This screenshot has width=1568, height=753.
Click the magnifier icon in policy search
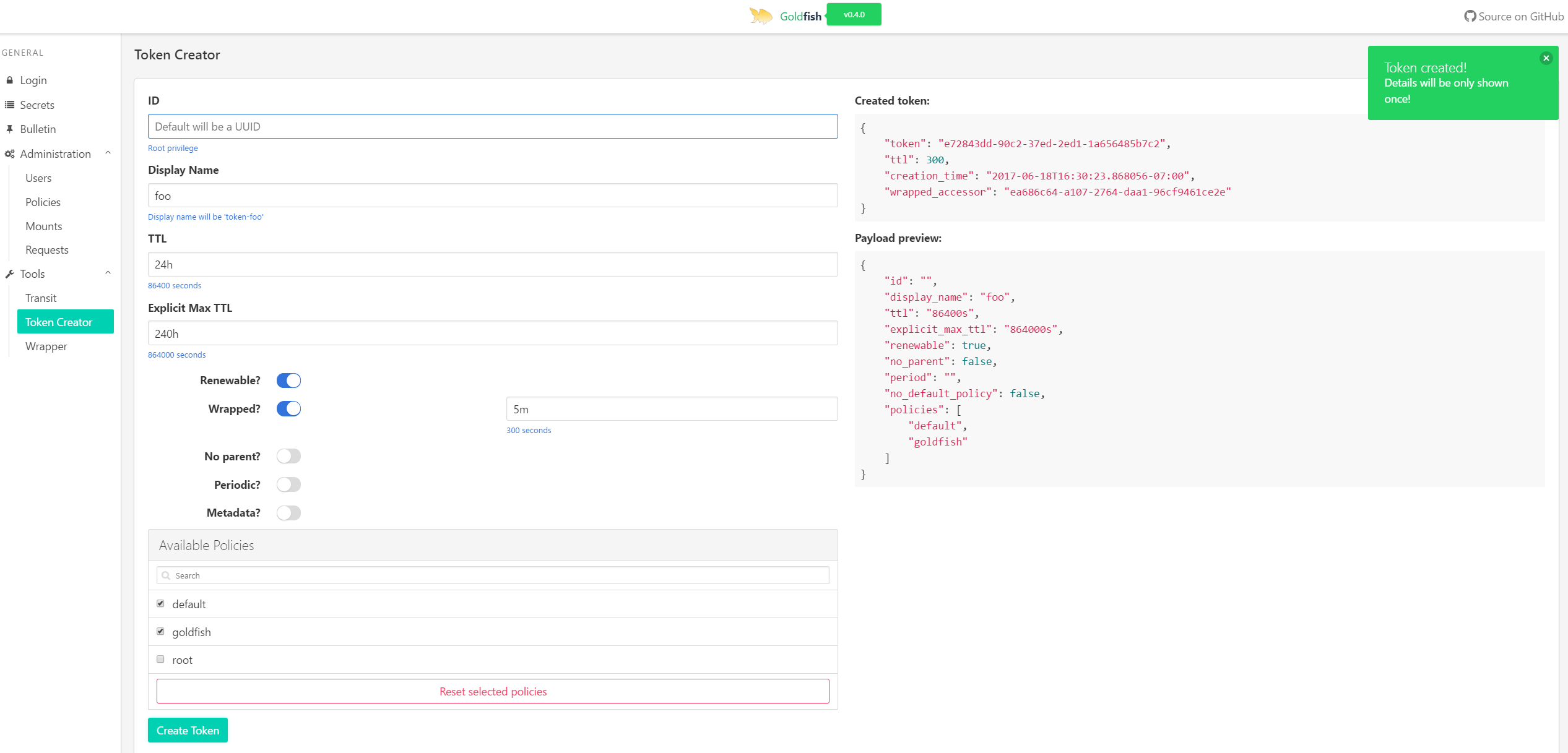[165, 575]
